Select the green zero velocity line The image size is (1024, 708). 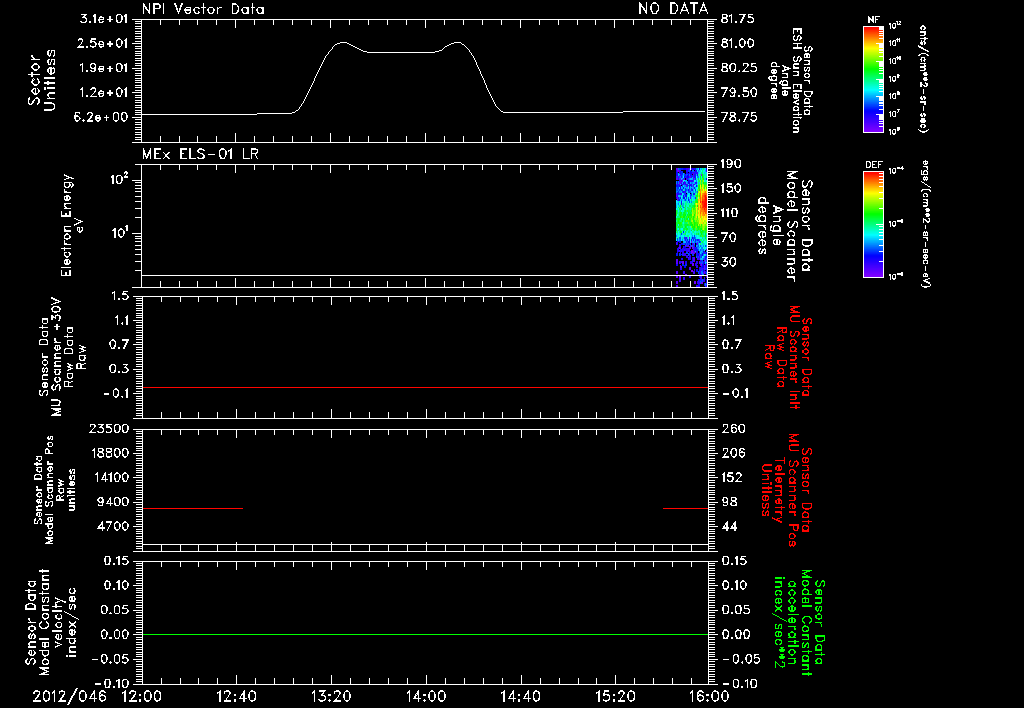[425, 634]
